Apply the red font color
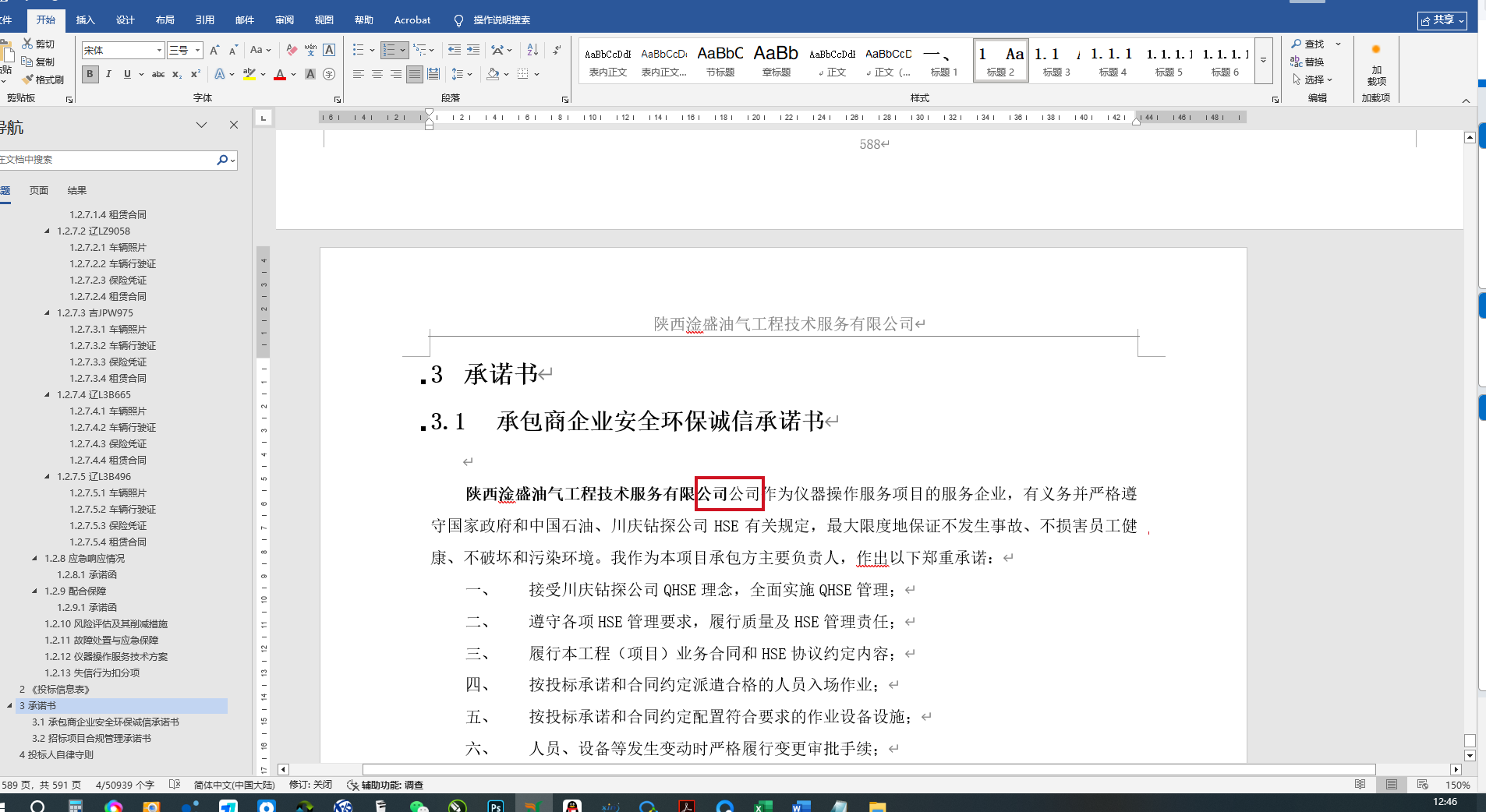This screenshot has height=812, width=1486. (280, 74)
